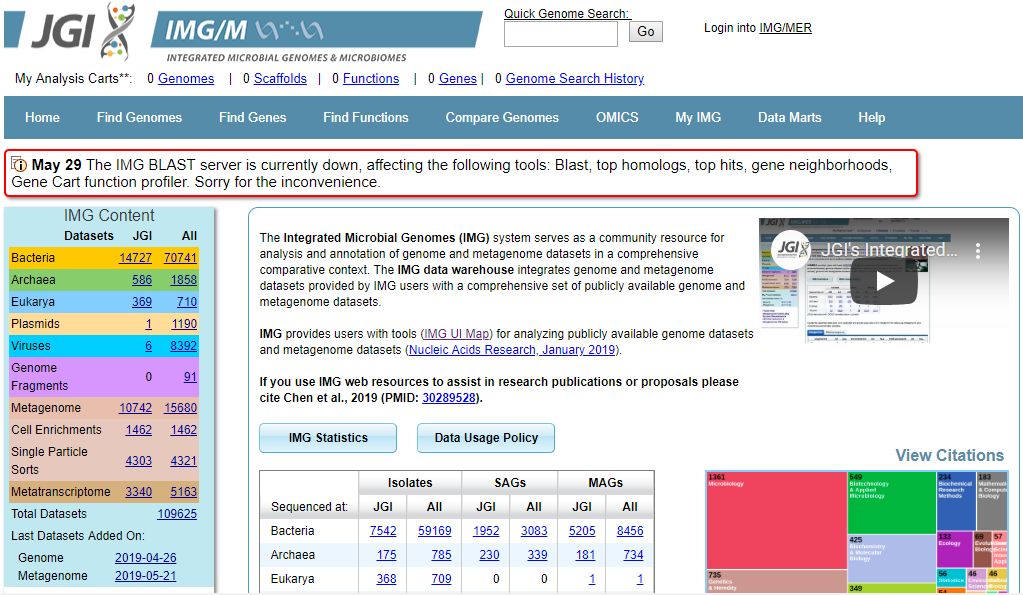Screen dimensions: 1023x595
Task: Click Bacteria MAGs All 8456
Action: (x=630, y=531)
